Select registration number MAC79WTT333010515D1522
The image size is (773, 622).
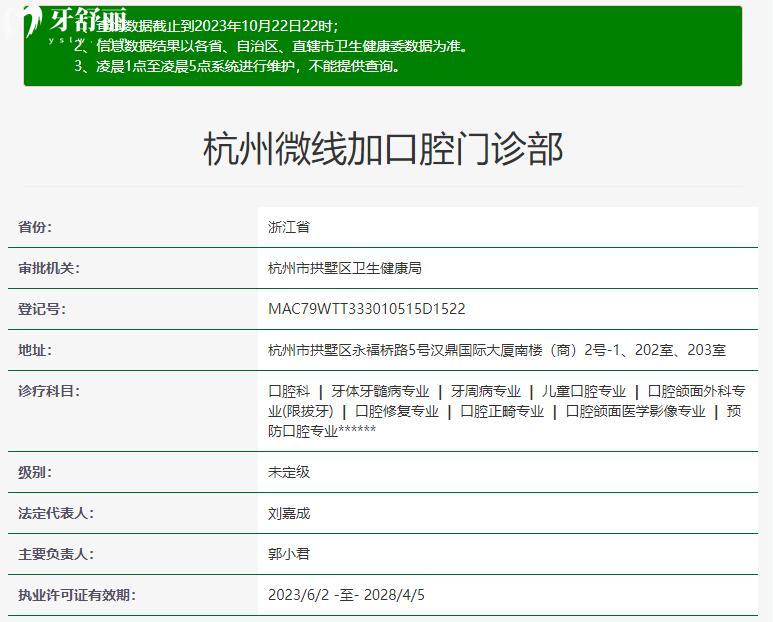click(x=367, y=309)
